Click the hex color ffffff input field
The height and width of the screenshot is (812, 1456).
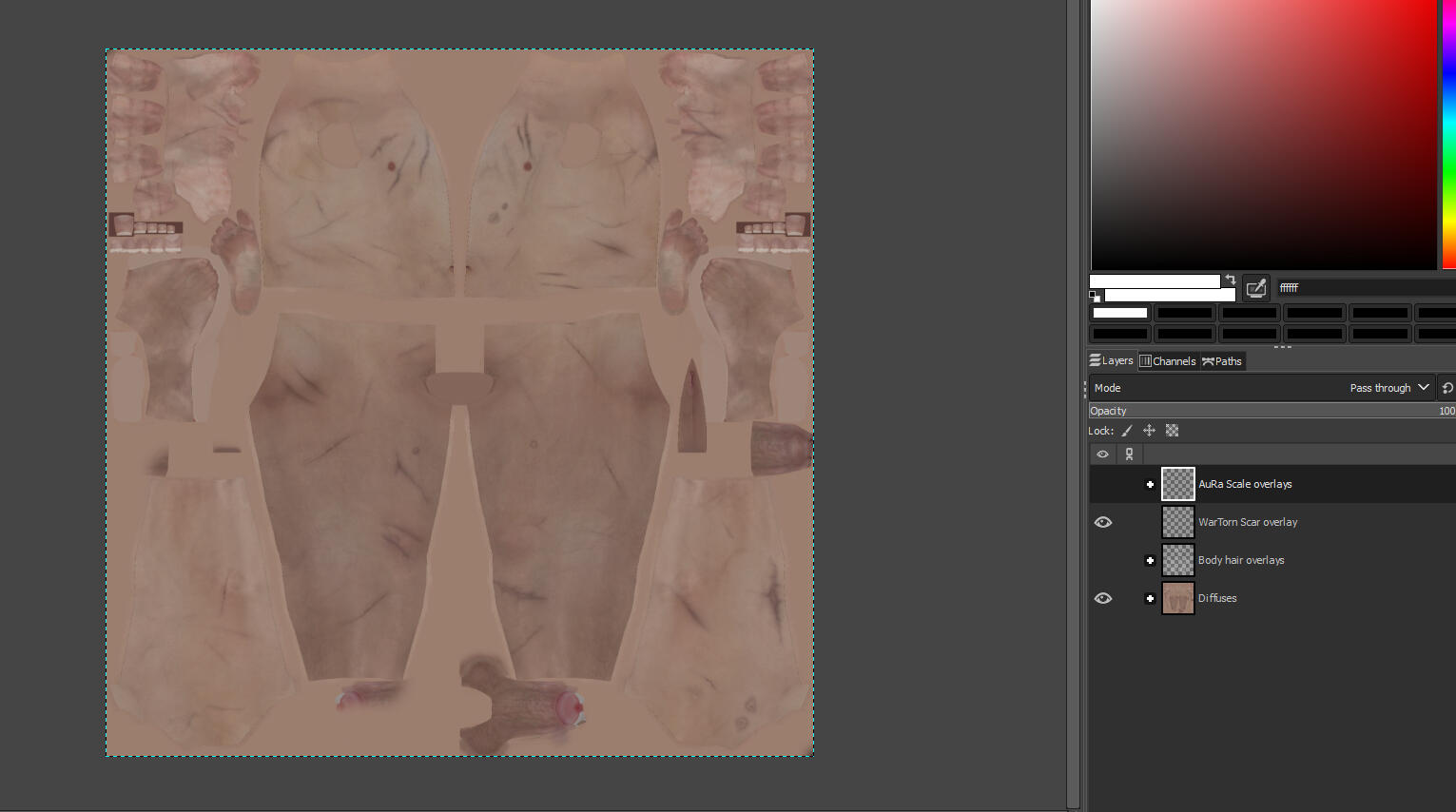tap(1360, 287)
